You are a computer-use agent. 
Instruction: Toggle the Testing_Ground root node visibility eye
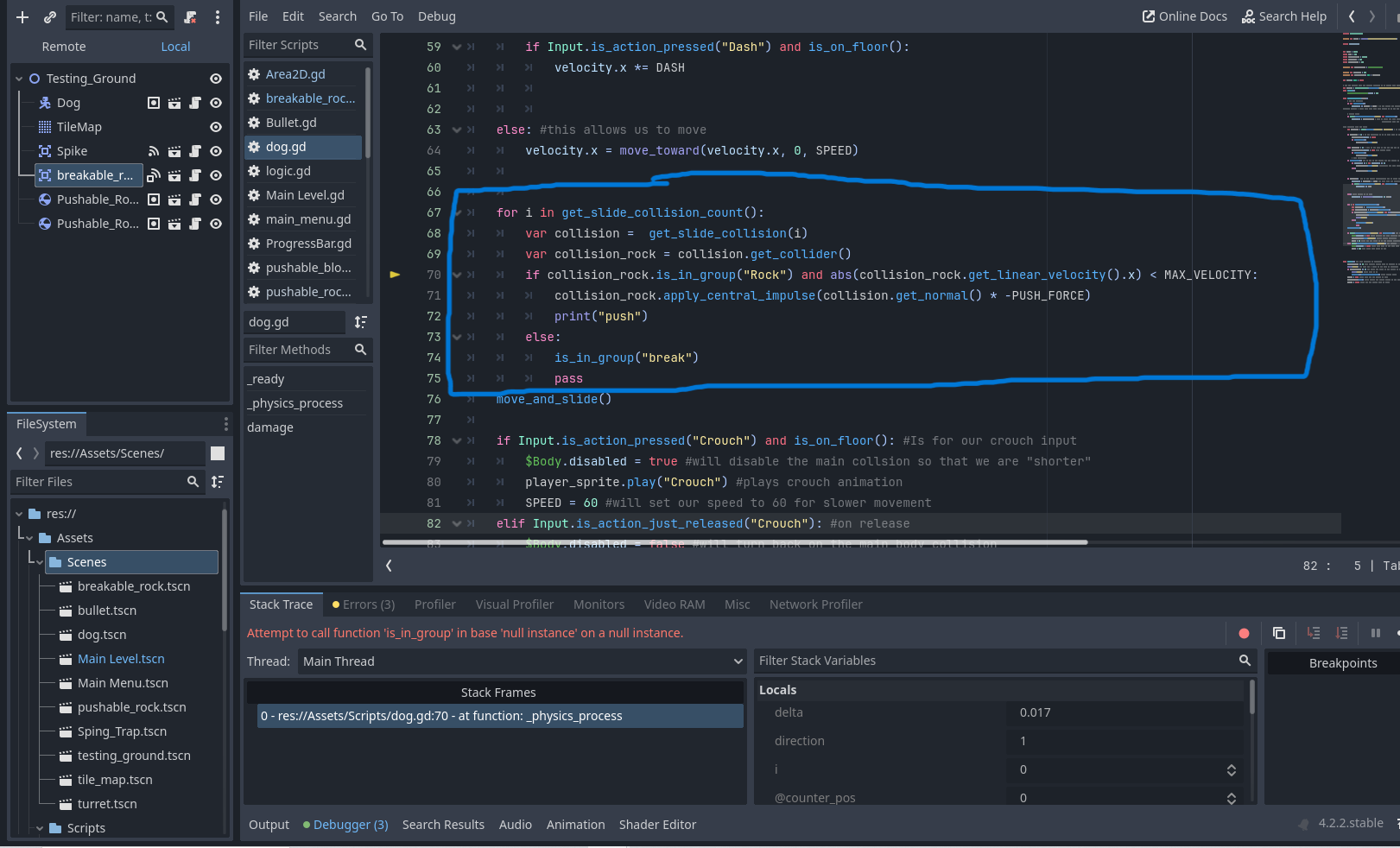pyautogui.click(x=216, y=78)
